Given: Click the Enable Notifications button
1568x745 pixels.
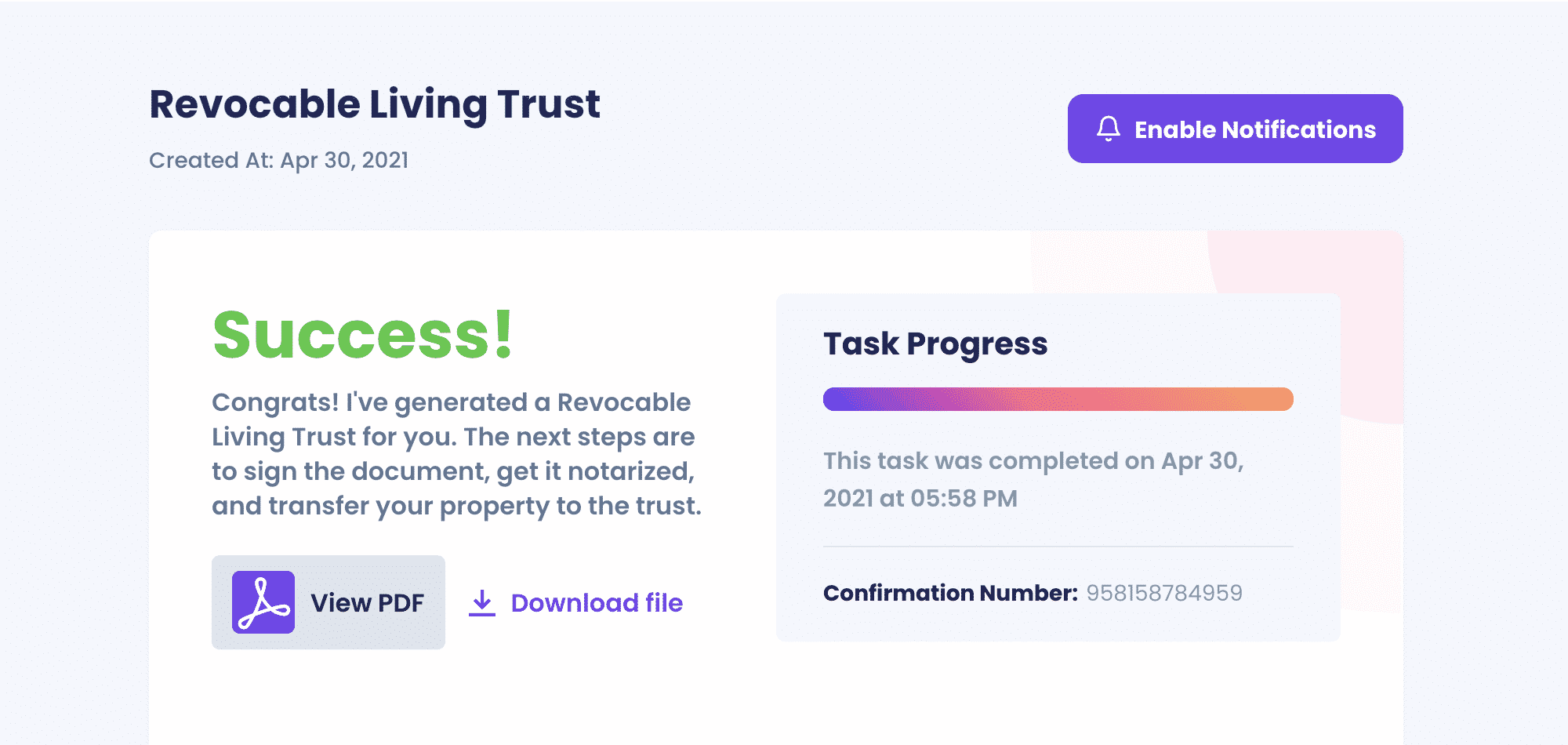Looking at the screenshot, I should (1235, 129).
